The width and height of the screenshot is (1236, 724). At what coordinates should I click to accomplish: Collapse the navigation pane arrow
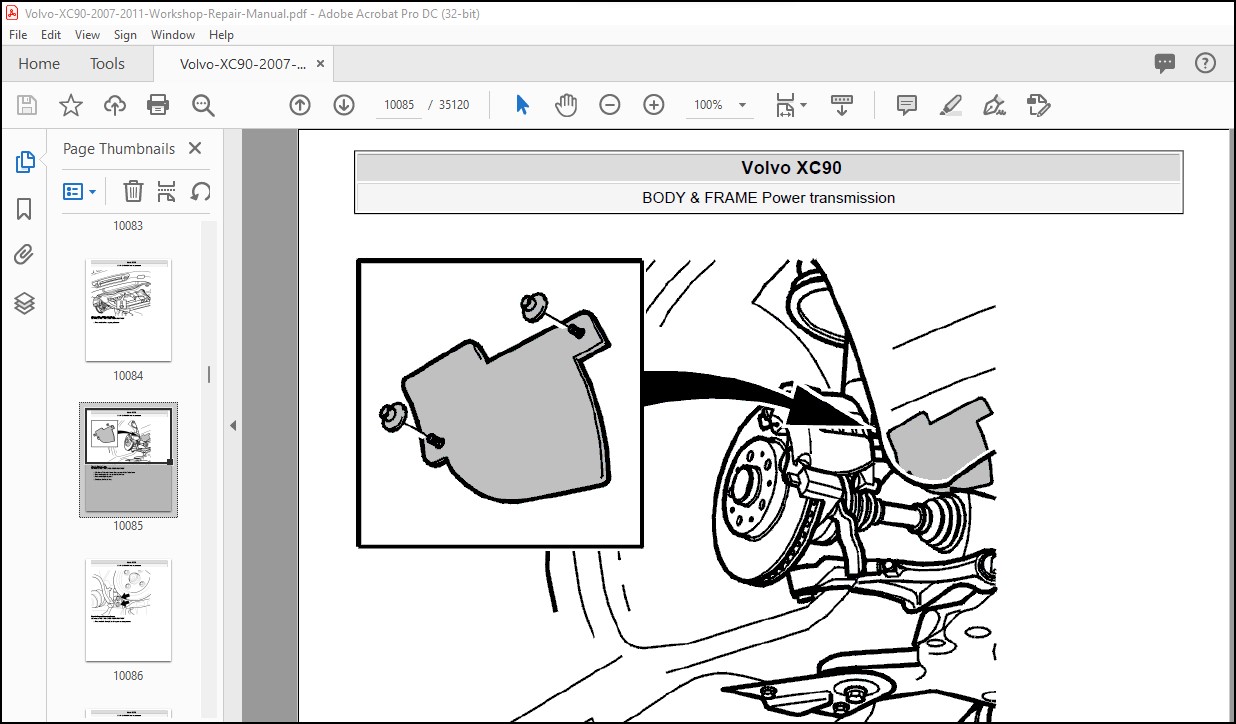click(x=232, y=425)
